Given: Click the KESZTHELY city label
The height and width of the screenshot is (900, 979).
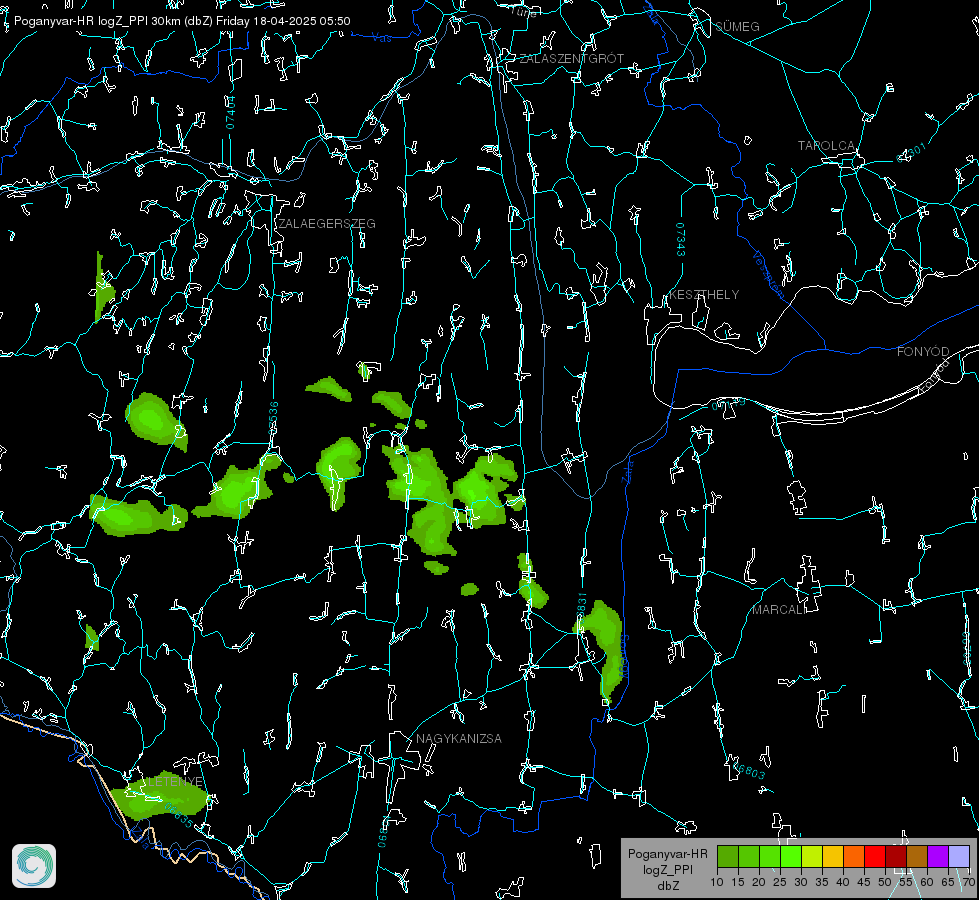Looking at the screenshot, I should tap(704, 294).
